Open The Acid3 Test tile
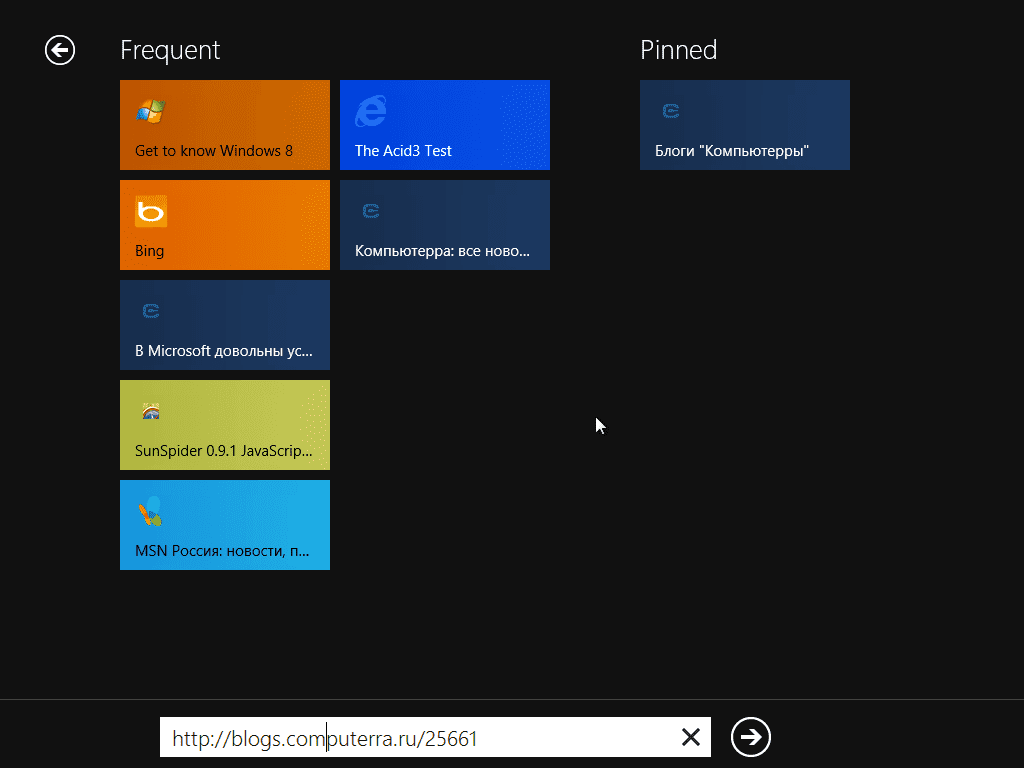This screenshot has width=1024, height=768. (445, 125)
